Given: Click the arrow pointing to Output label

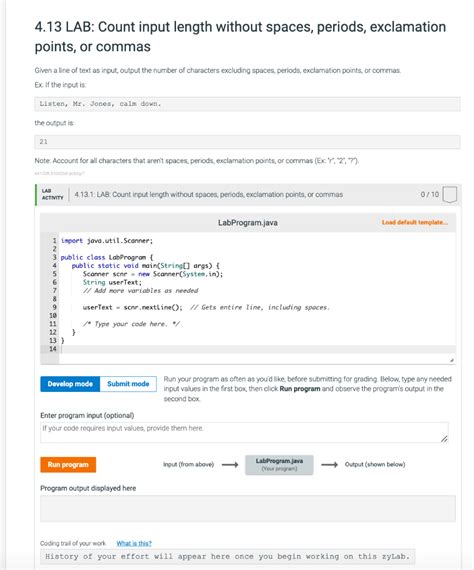Looking at the screenshot, I should 329,465.
